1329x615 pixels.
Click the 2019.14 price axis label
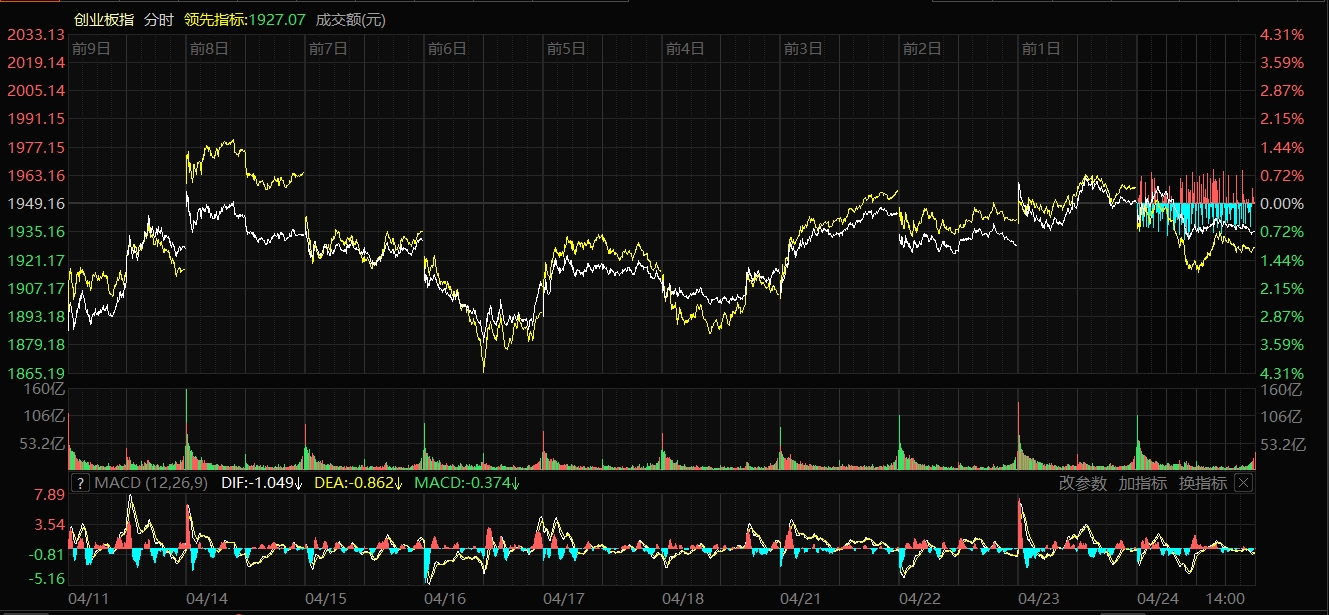coord(36,62)
